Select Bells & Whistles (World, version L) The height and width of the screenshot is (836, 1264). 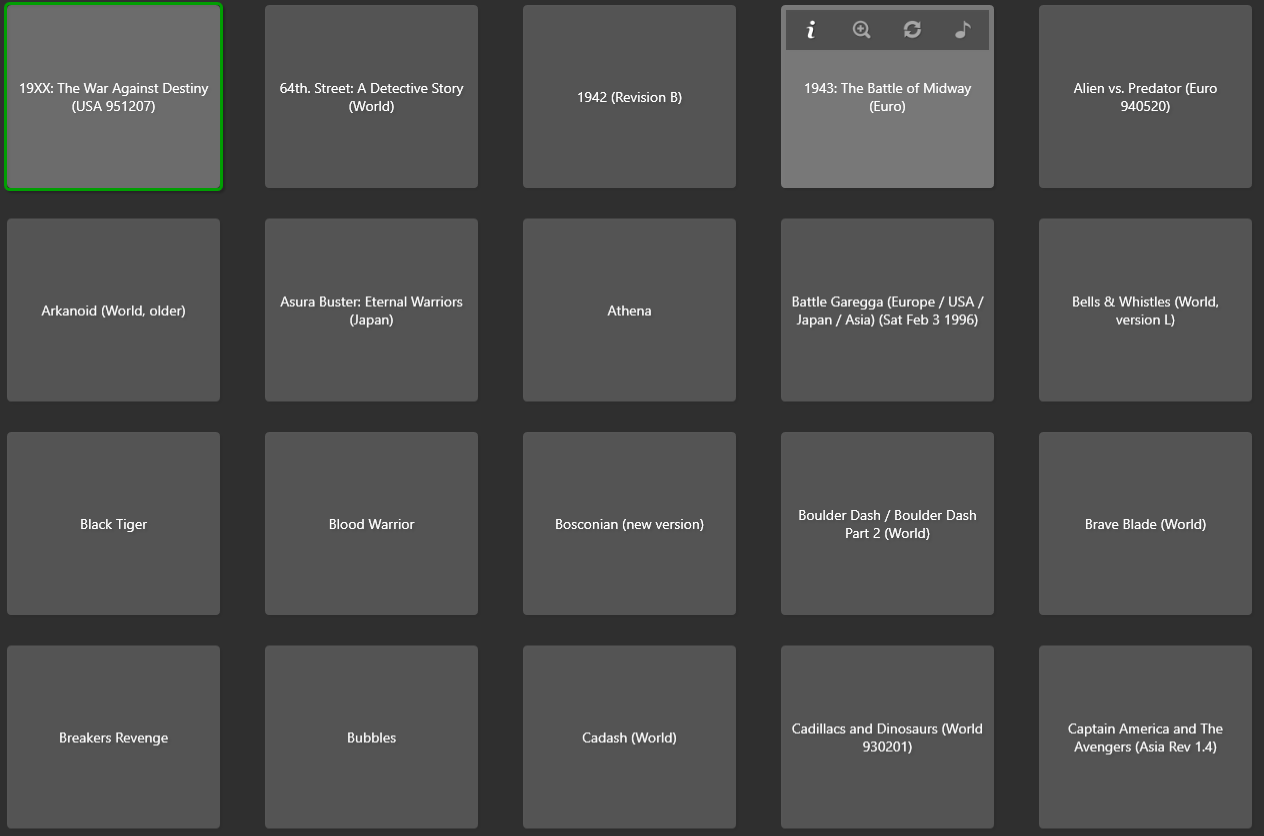[1145, 310]
